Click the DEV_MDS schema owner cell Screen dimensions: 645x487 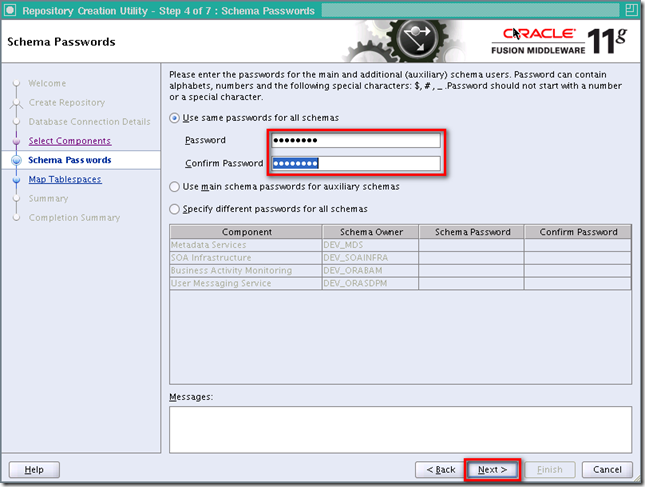(371, 245)
